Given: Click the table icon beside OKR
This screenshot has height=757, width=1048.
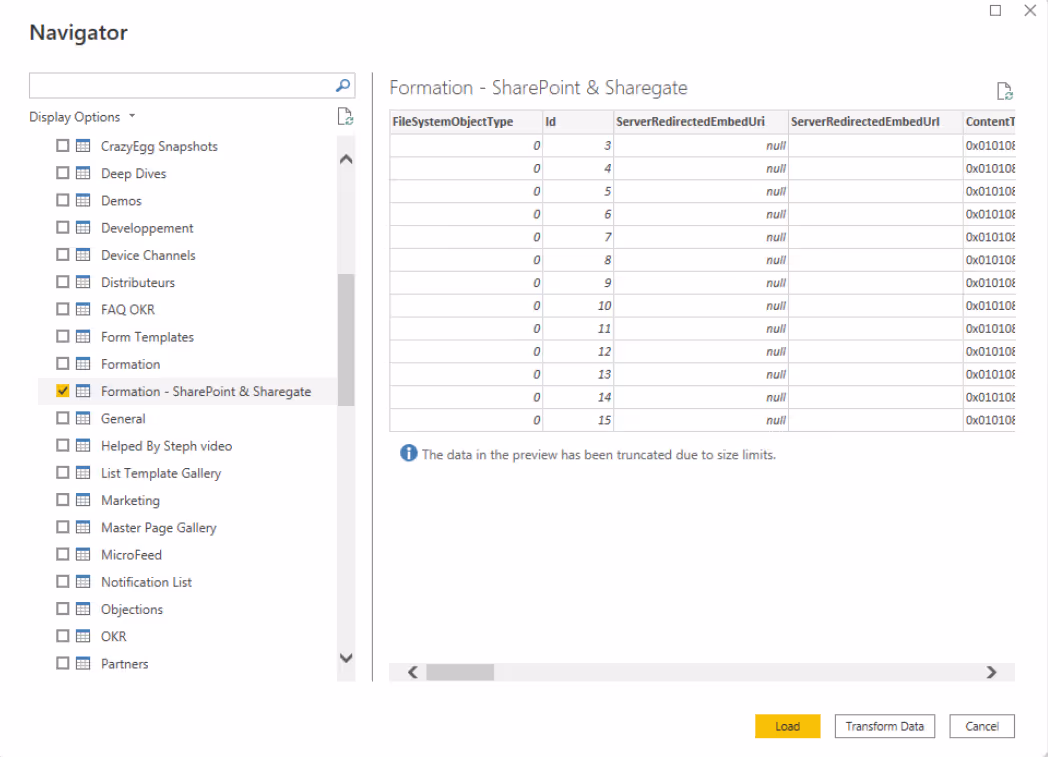Looking at the screenshot, I should (83, 636).
